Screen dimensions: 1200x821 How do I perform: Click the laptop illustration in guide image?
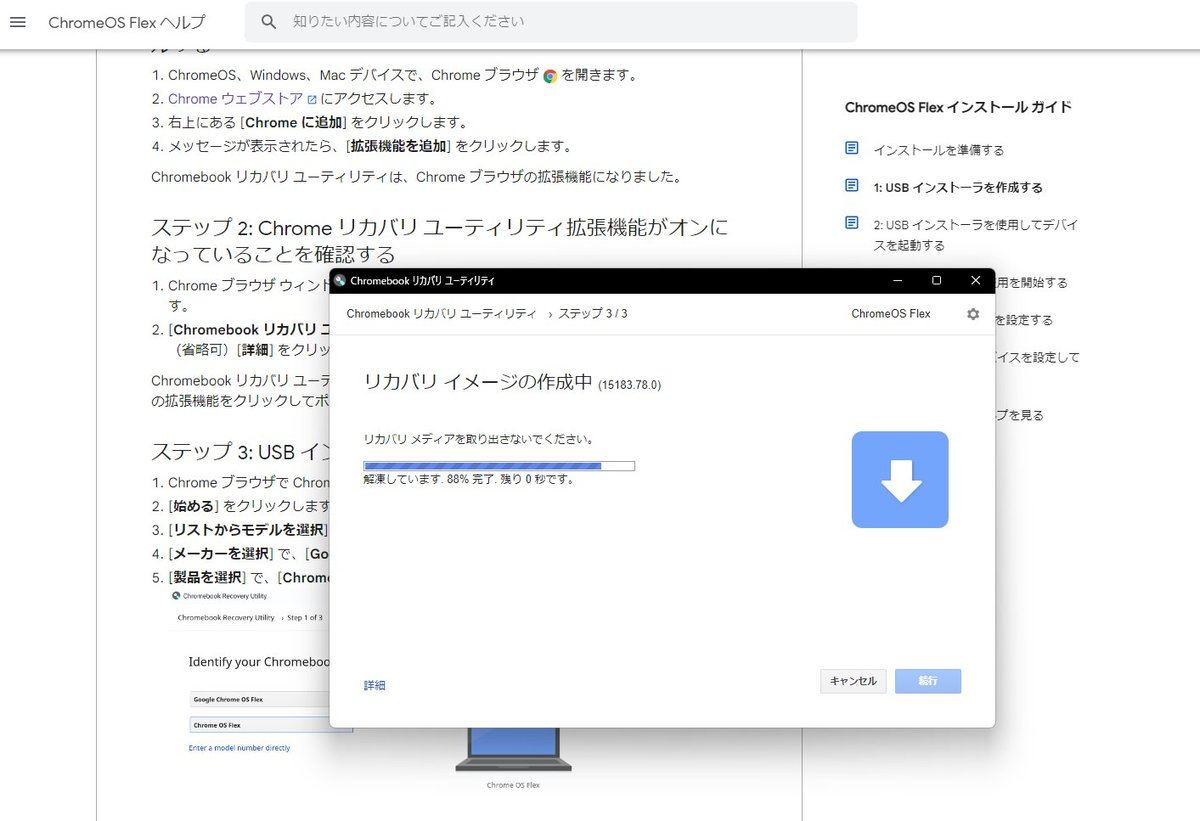[513, 749]
